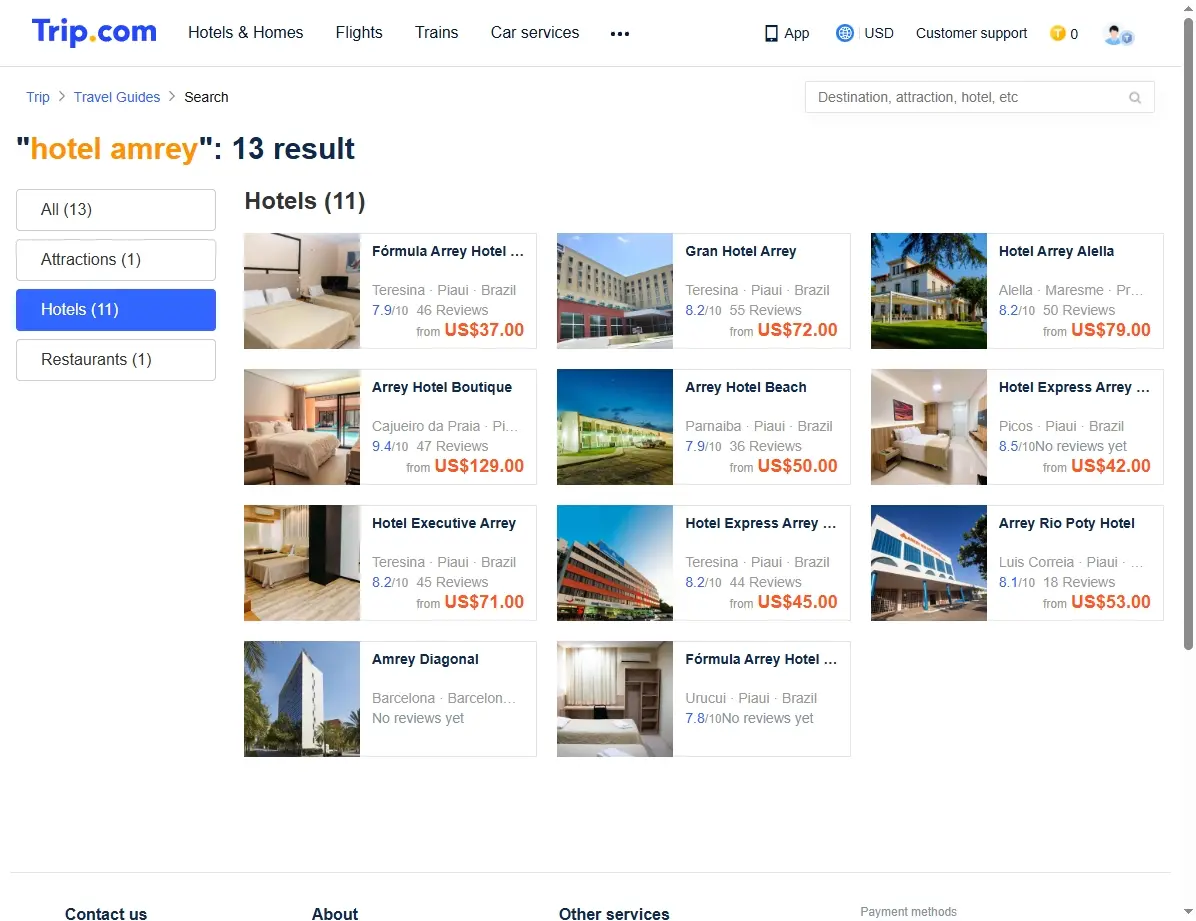Open Hotel Executive Arrey photo
The width and height of the screenshot is (1196, 921).
point(302,562)
